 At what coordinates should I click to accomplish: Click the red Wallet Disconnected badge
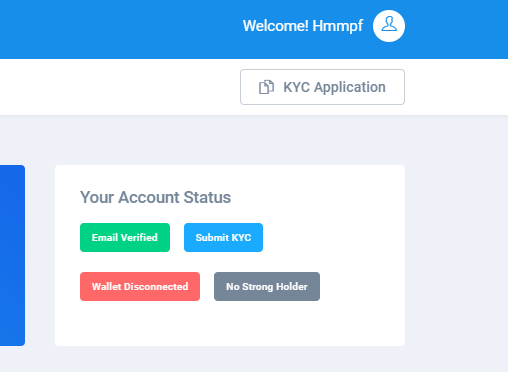(140, 286)
